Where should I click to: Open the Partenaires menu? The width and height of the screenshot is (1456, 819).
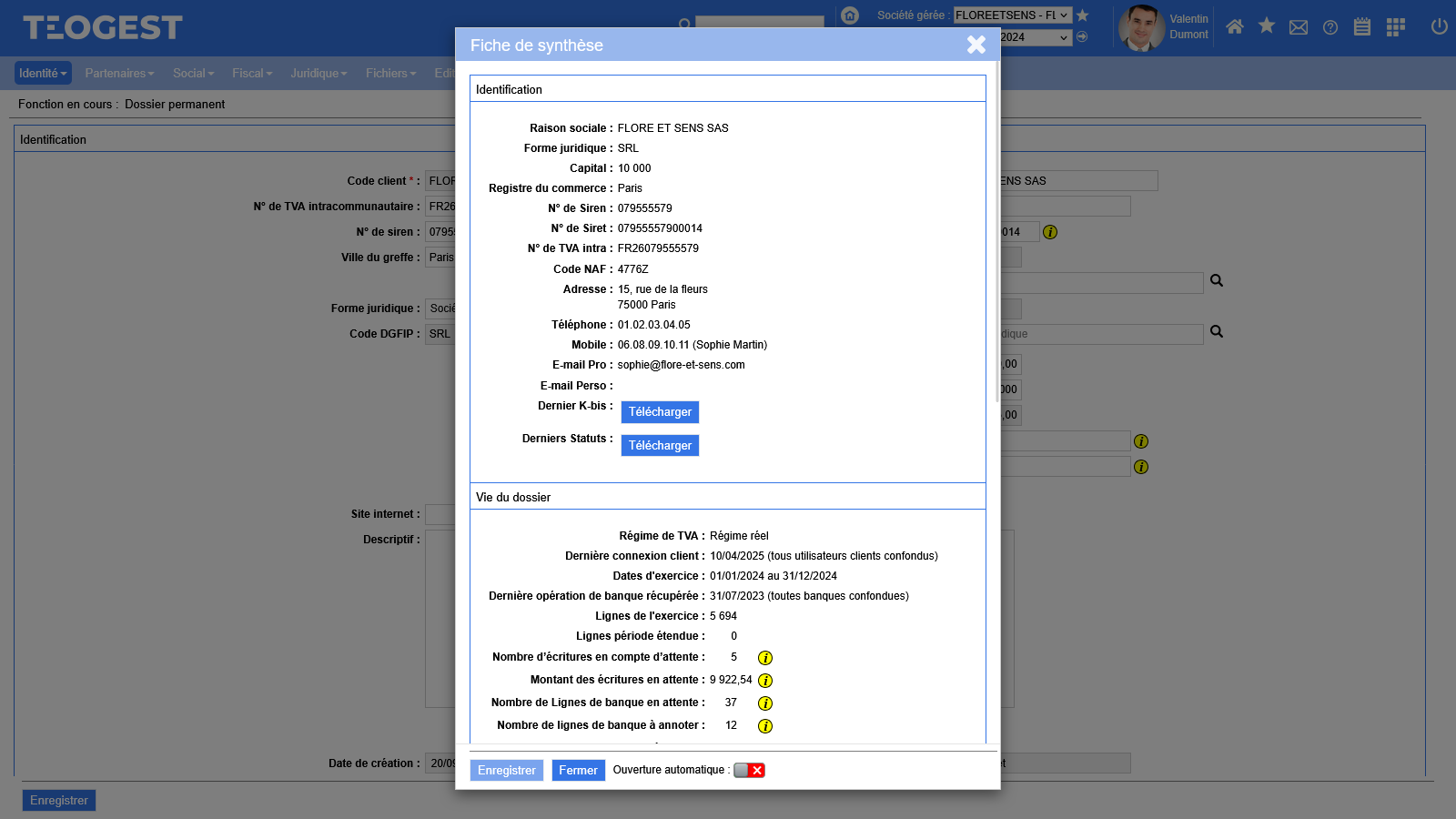click(x=119, y=73)
